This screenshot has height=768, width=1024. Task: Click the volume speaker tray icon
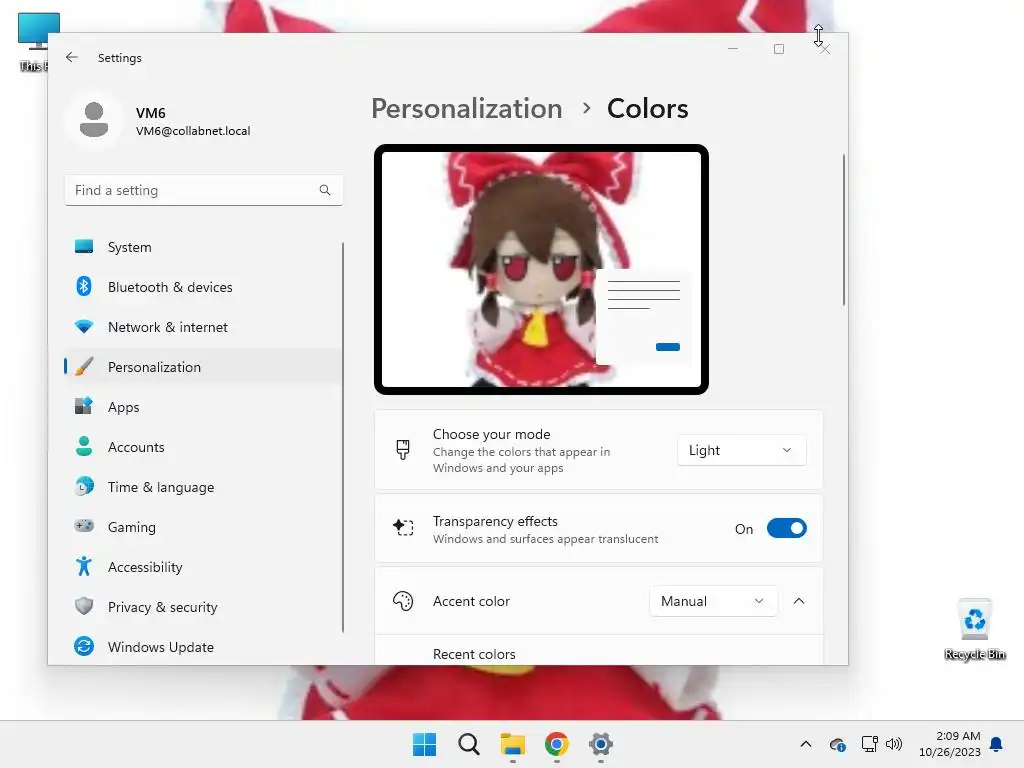[893, 744]
